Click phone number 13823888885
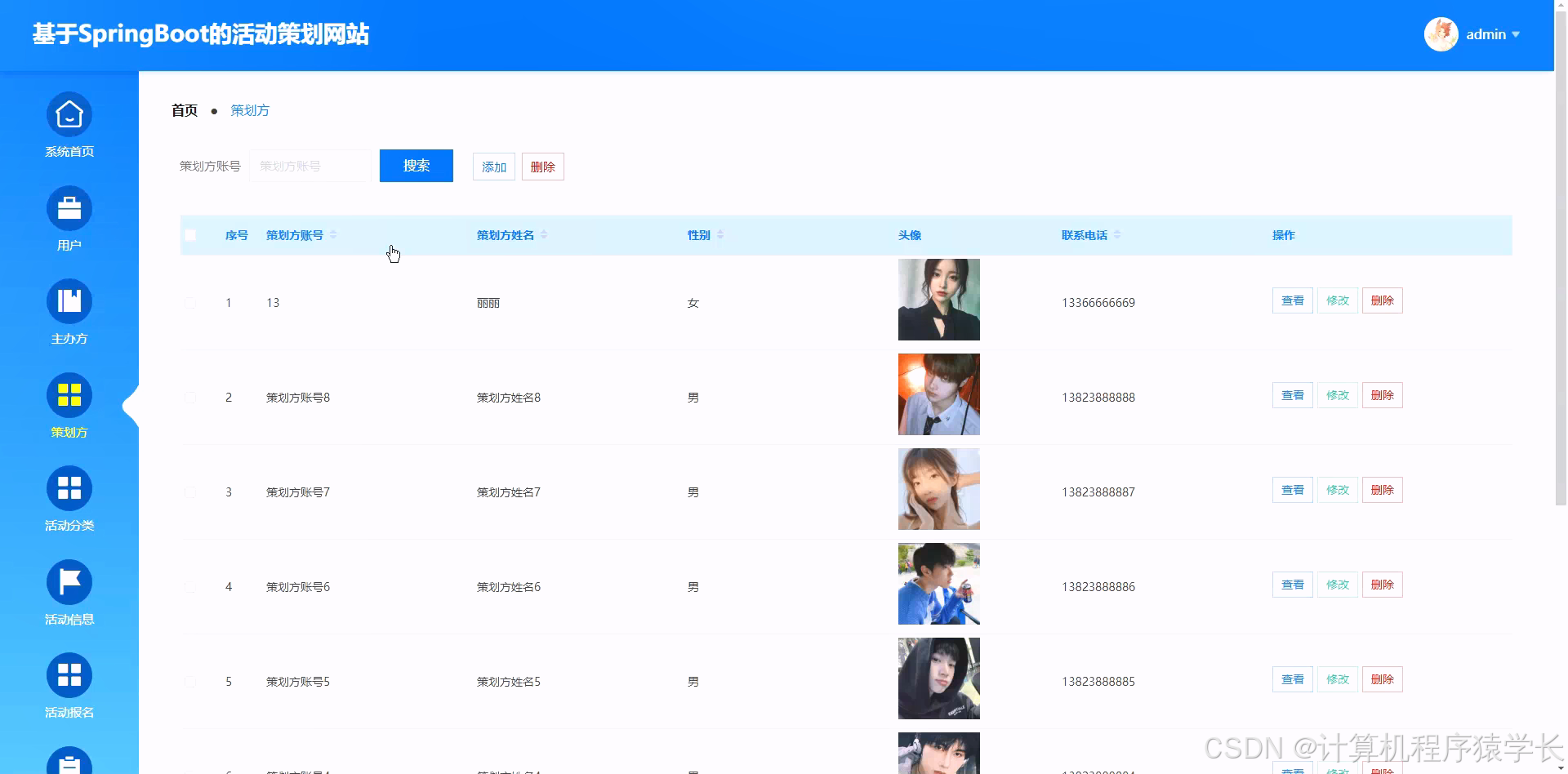Viewport: 1568px width, 774px height. (x=1098, y=682)
